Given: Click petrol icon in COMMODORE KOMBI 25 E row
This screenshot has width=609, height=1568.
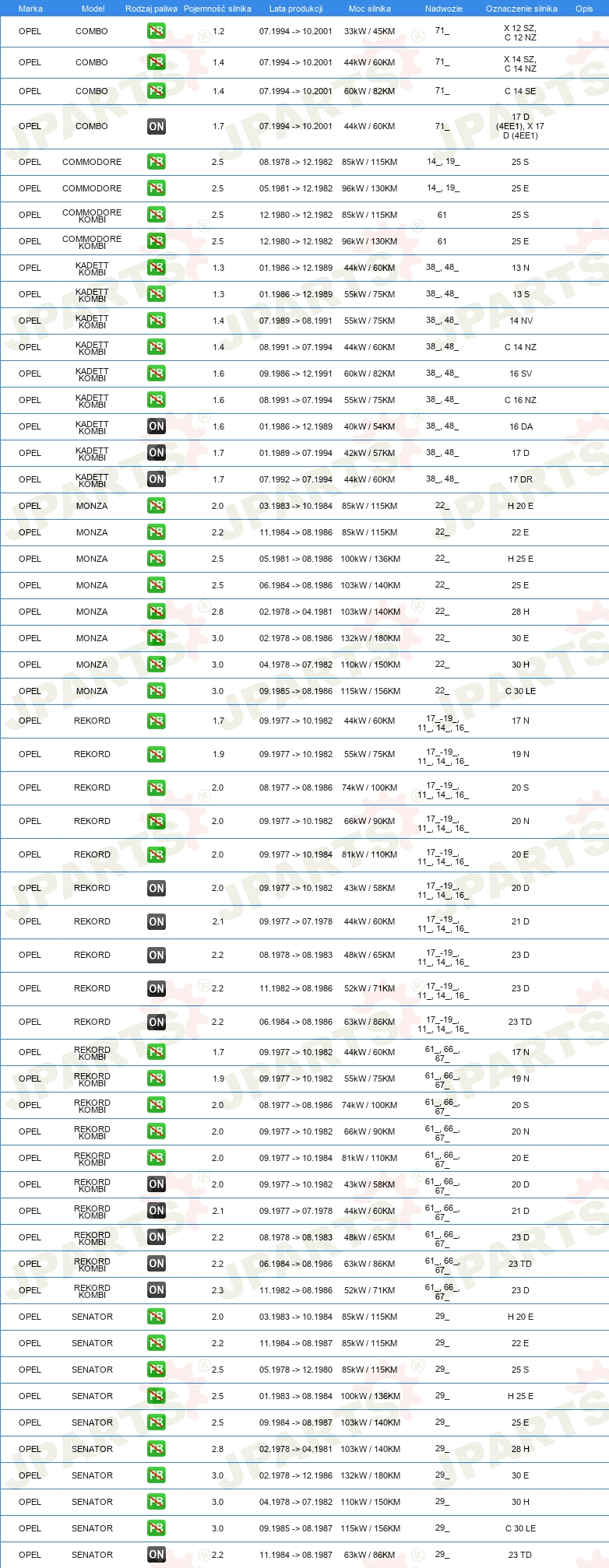Looking at the screenshot, I should (157, 241).
